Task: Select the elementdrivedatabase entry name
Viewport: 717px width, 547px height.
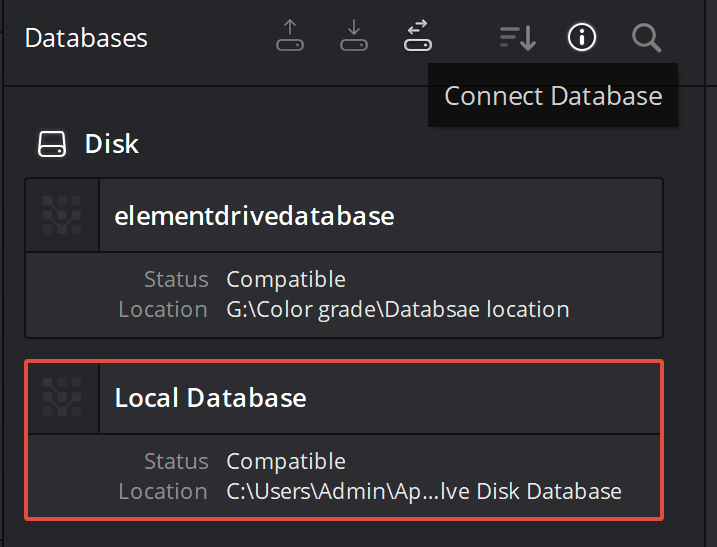Action: tap(254, 215)
